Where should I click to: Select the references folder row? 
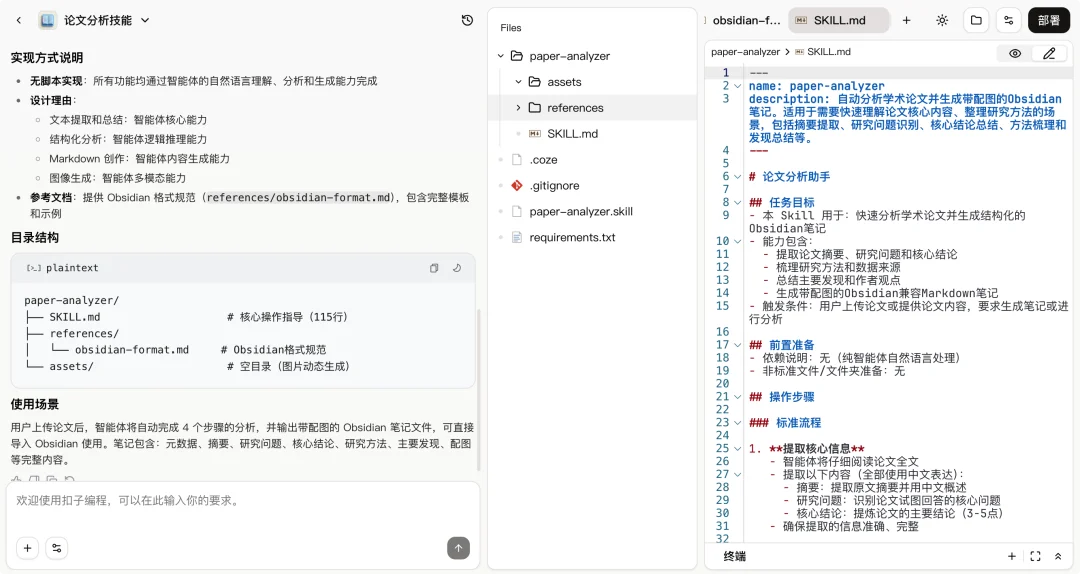click(x=592, y=107)
